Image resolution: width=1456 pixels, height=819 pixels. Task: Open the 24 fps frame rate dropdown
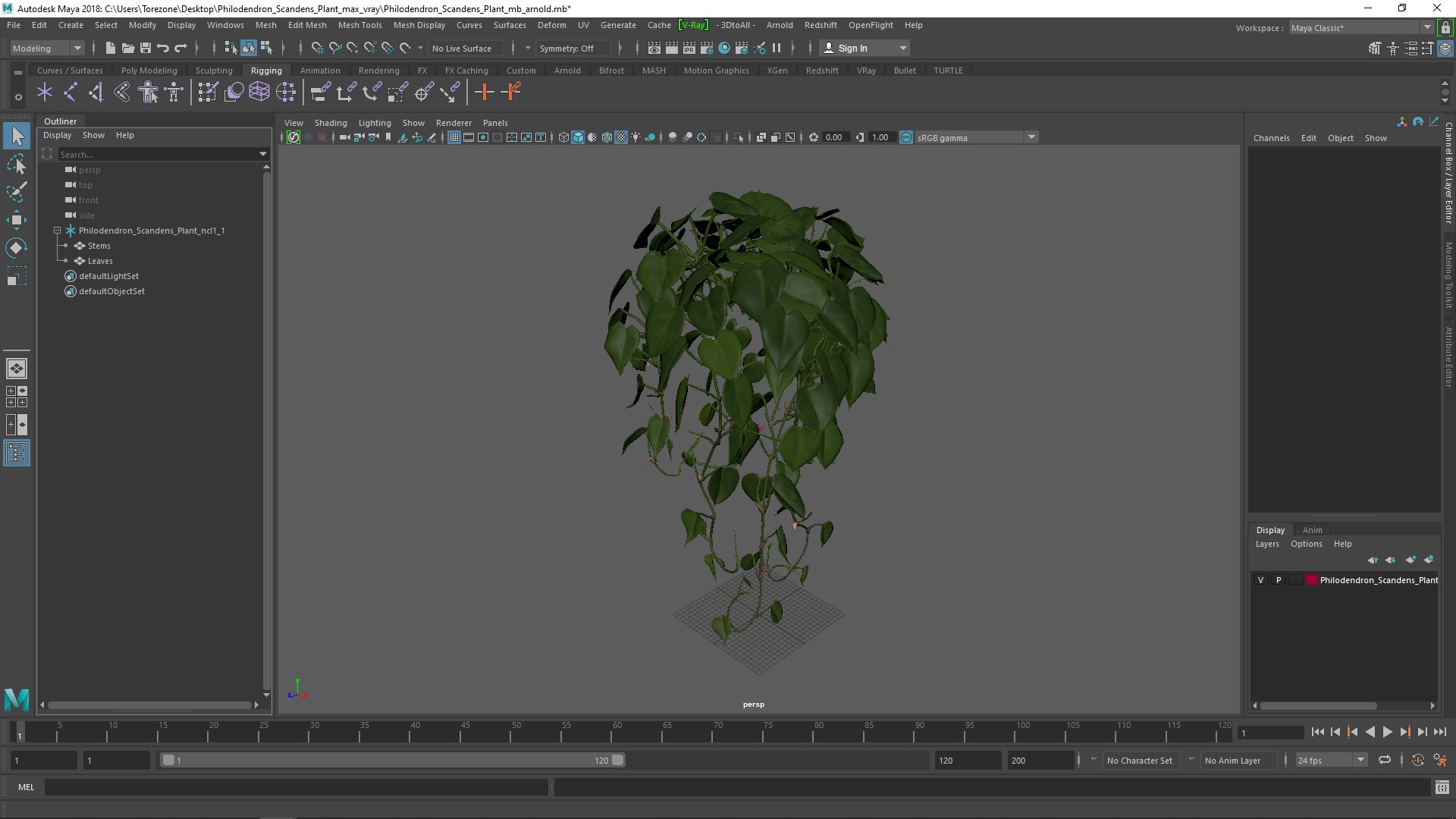(x=1331, y=760)
